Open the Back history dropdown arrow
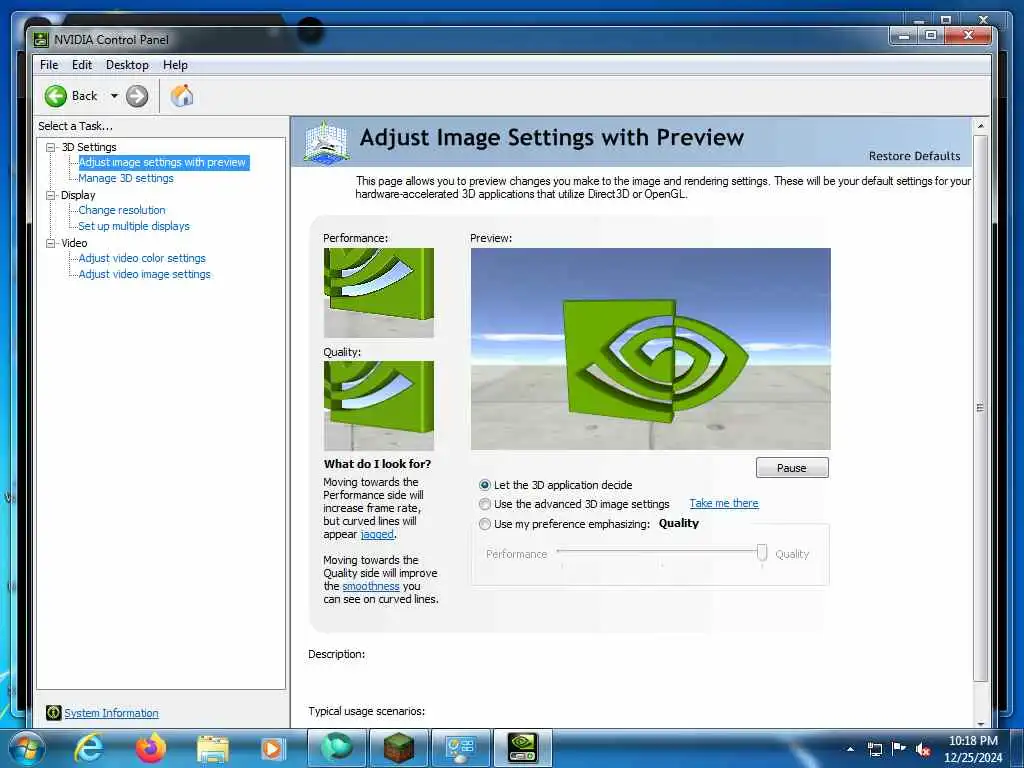The width and height of the screenshot is (1024, 768). click(114, 96)
